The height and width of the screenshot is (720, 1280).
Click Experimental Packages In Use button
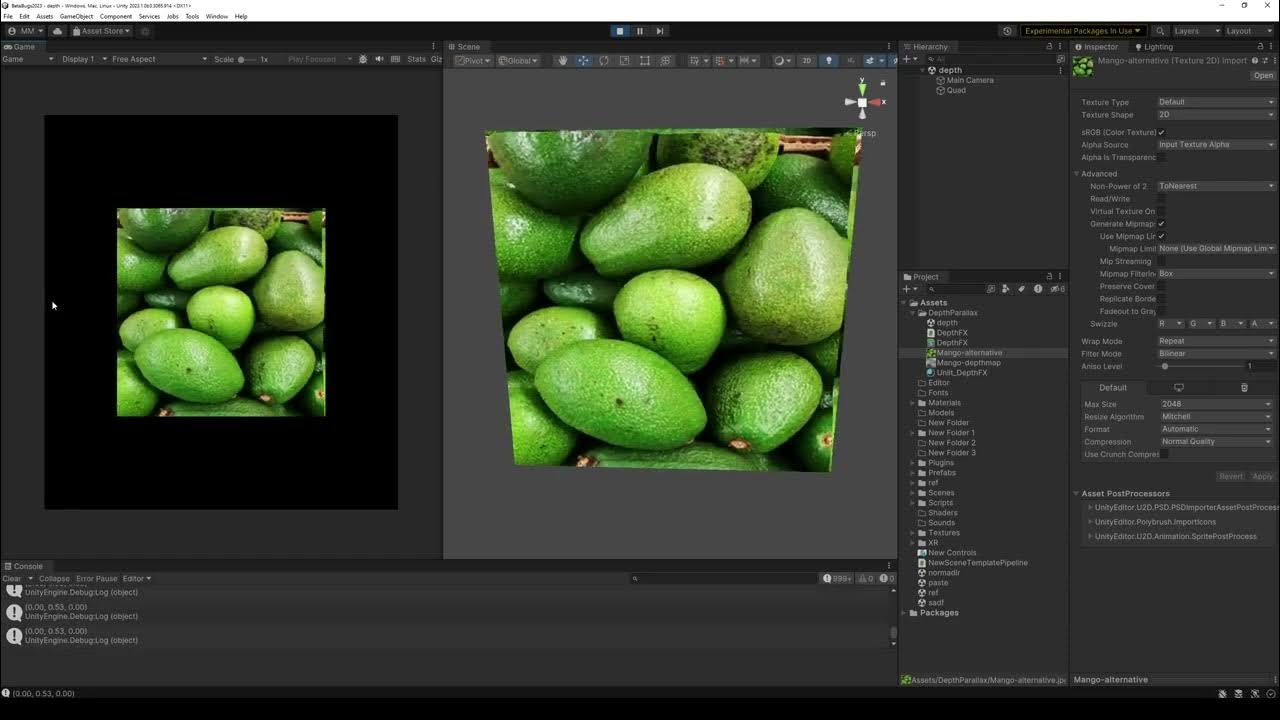[x=1083, y=31]
